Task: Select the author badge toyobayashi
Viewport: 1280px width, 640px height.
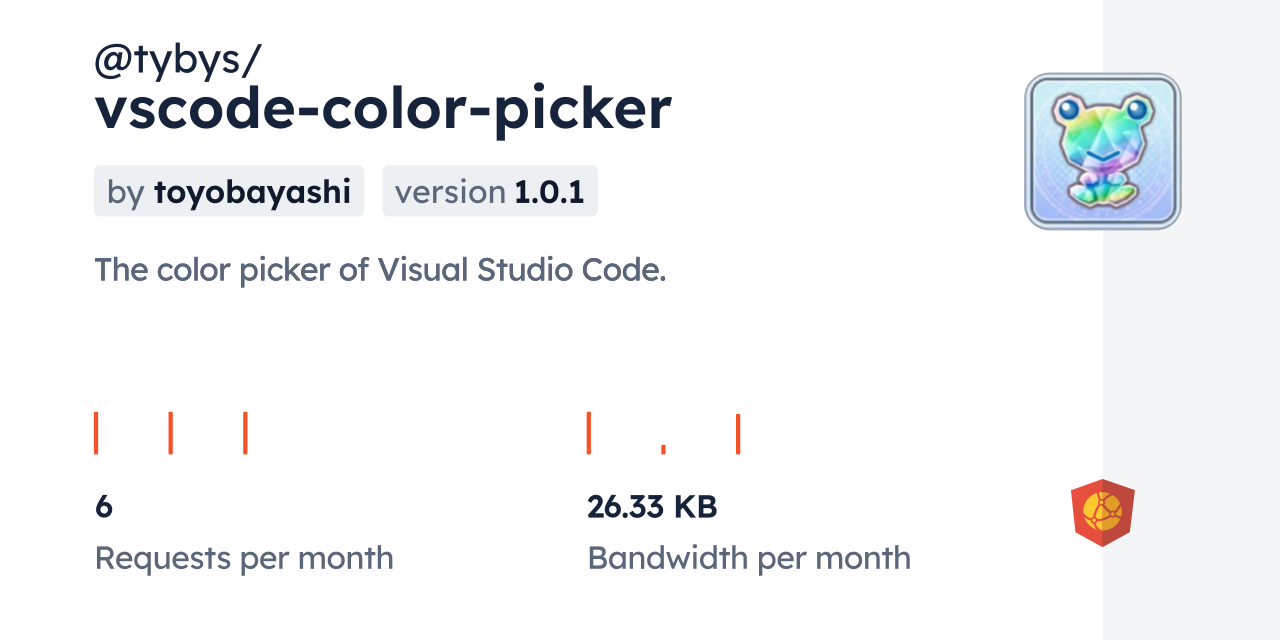Action: click(x=228, y=191)
